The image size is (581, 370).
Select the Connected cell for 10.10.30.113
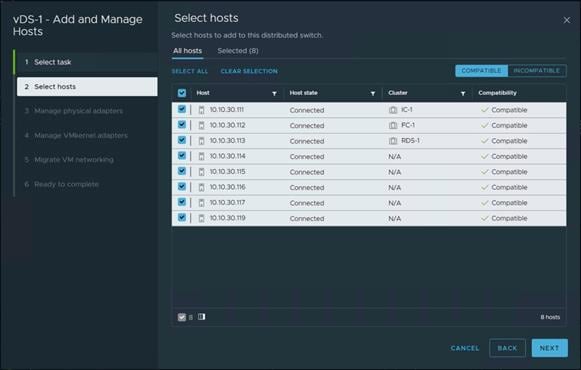tap(307, 141)
